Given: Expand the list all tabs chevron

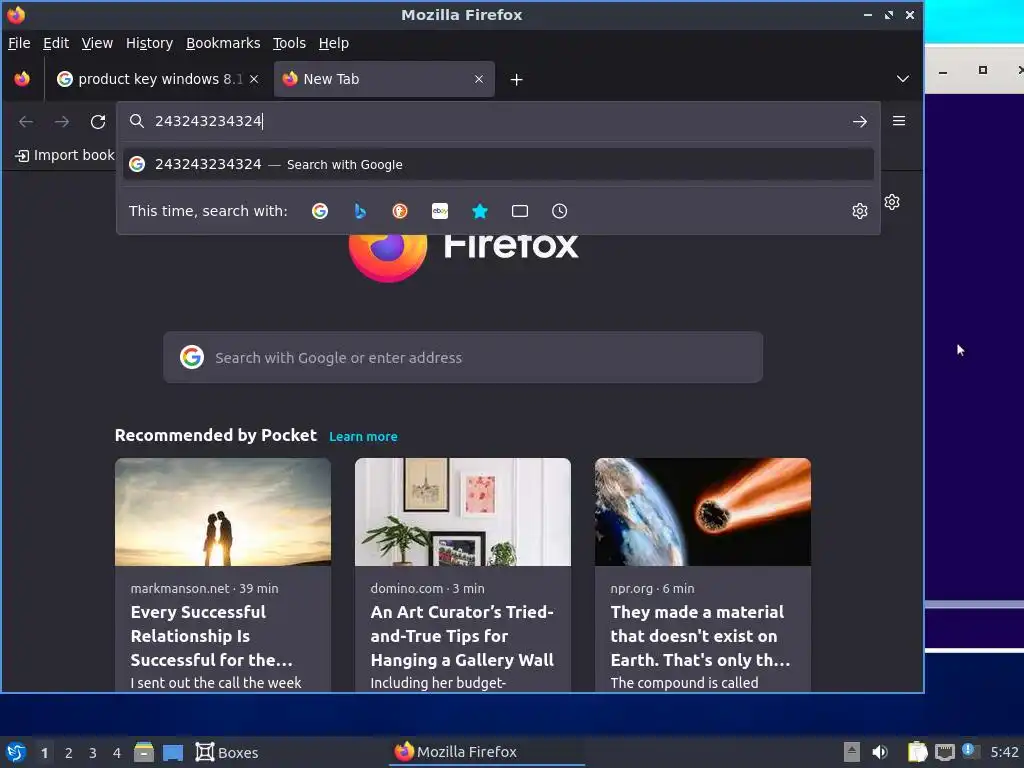Looking at the screenshot, I should [903, 79].
